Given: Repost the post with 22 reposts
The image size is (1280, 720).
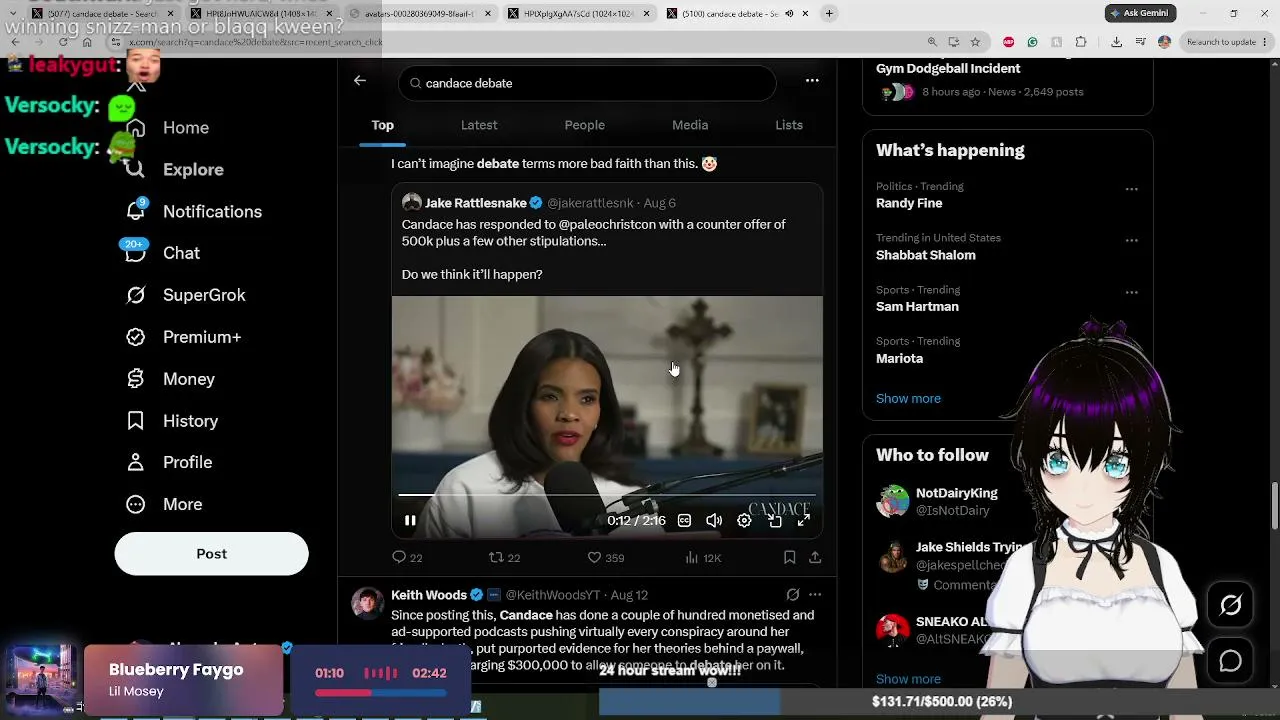Looking at the screenshot, I should 504,558.
